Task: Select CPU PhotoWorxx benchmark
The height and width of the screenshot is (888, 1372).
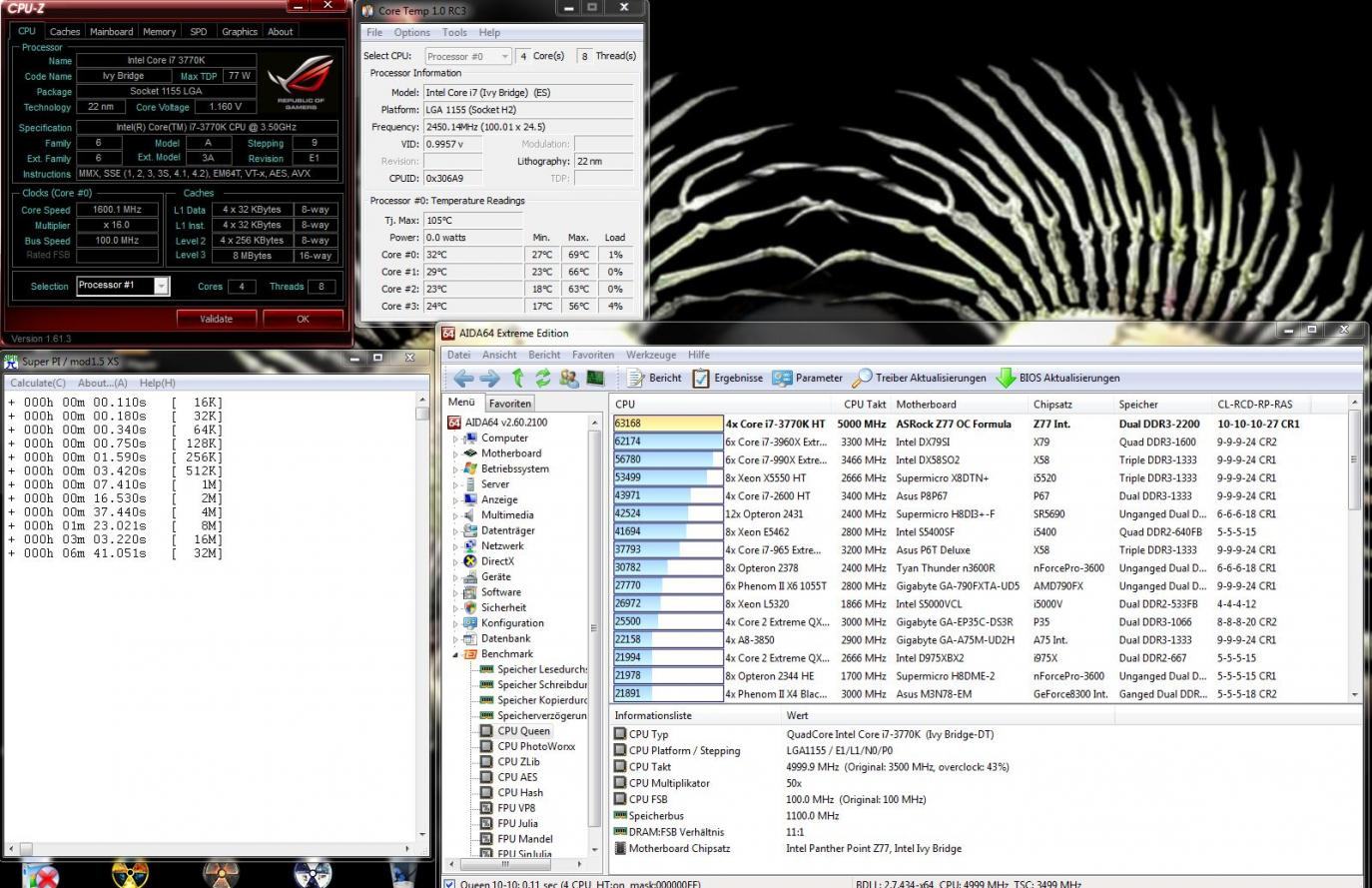Action: (536, 746)
